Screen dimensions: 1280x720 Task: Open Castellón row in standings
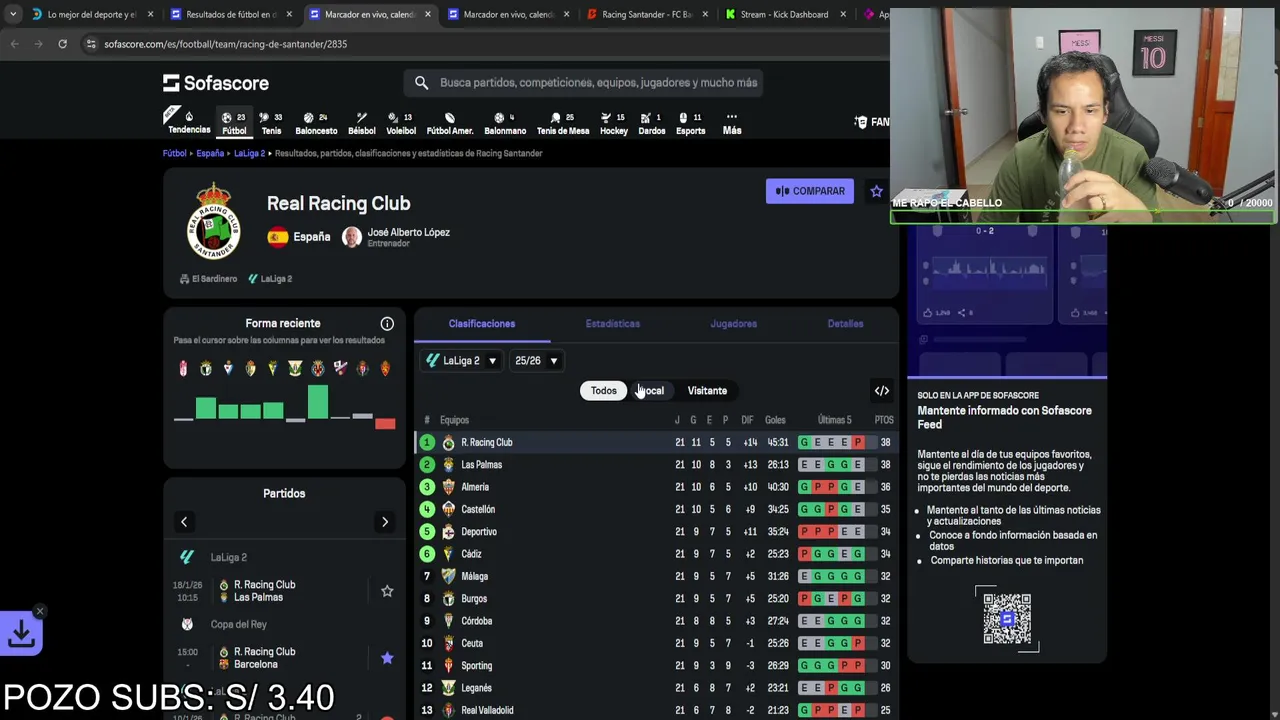pyautogui.click(x=655, y=509)
